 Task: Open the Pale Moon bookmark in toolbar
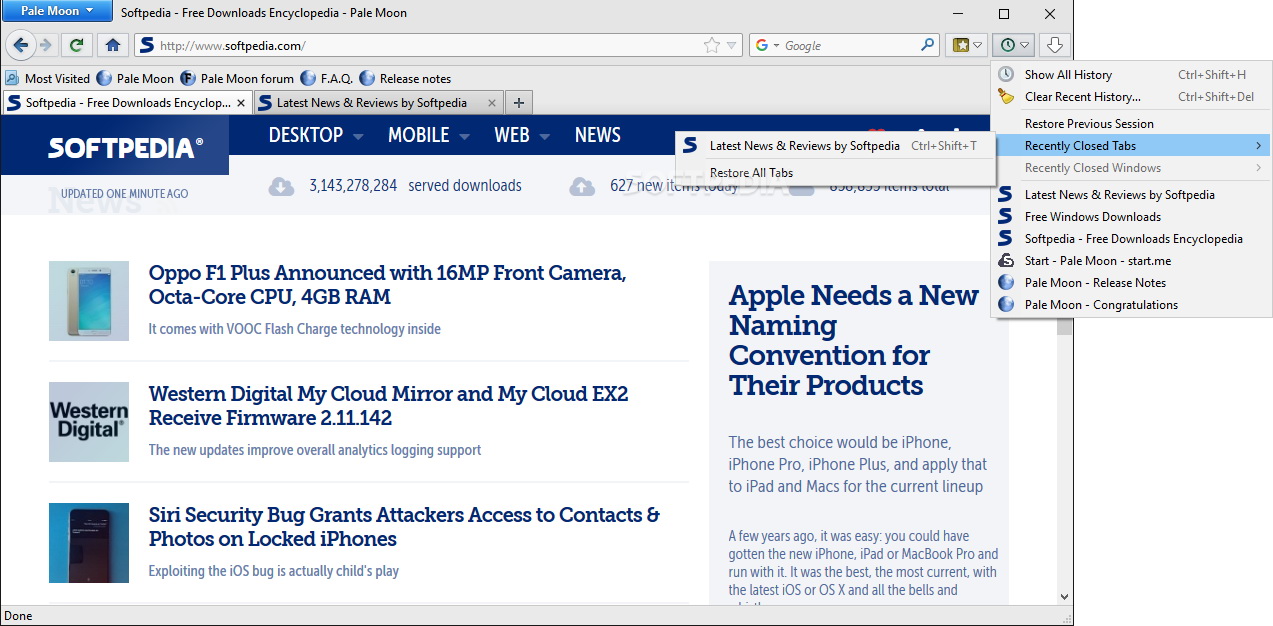[x=135, y=78]
